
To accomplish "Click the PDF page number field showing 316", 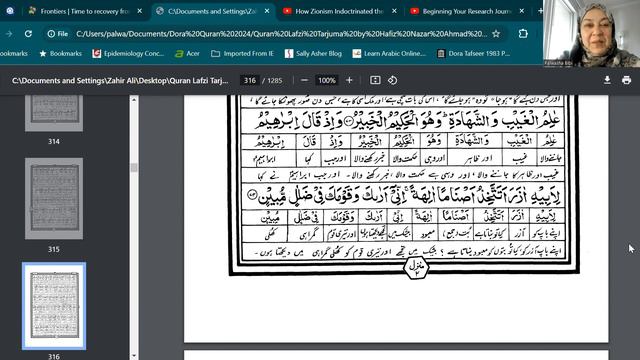I will 250,80.
